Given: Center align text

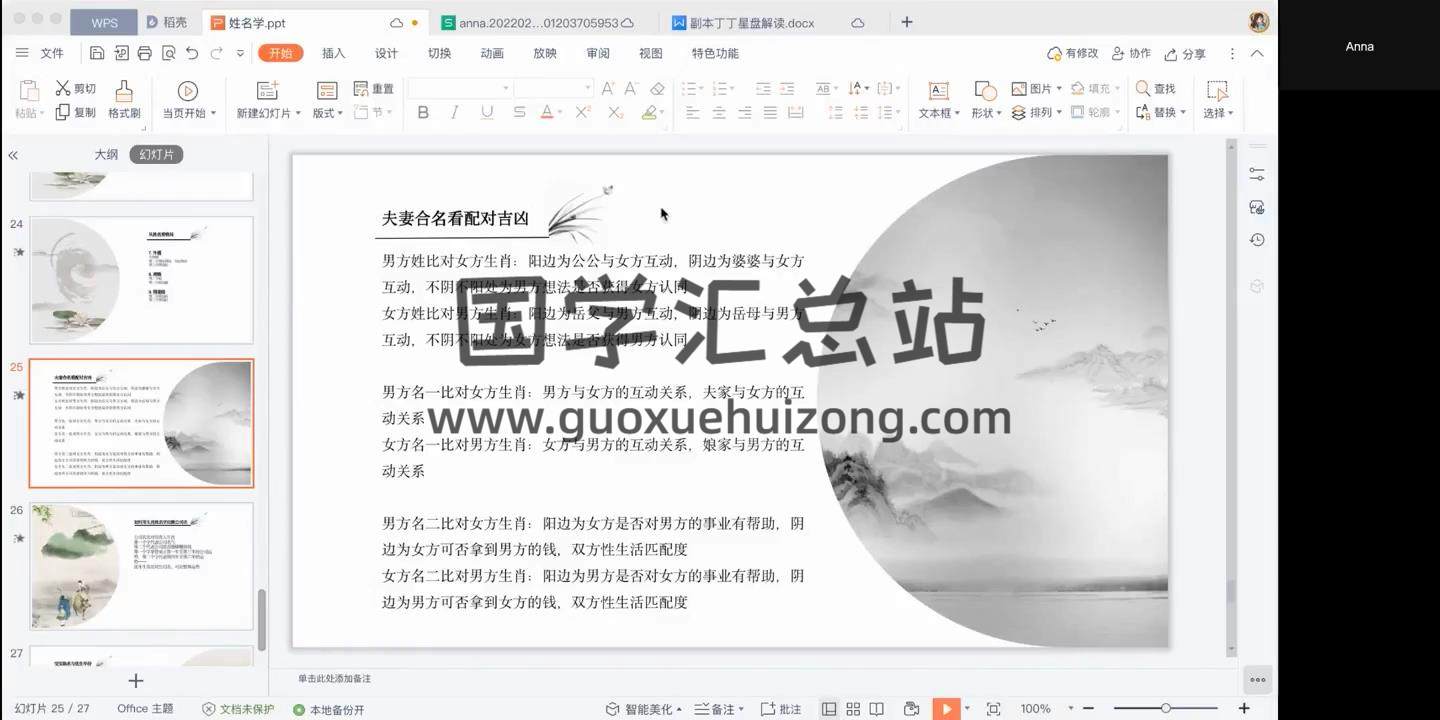Looking at the screenshot, I should tap(718, 113).
